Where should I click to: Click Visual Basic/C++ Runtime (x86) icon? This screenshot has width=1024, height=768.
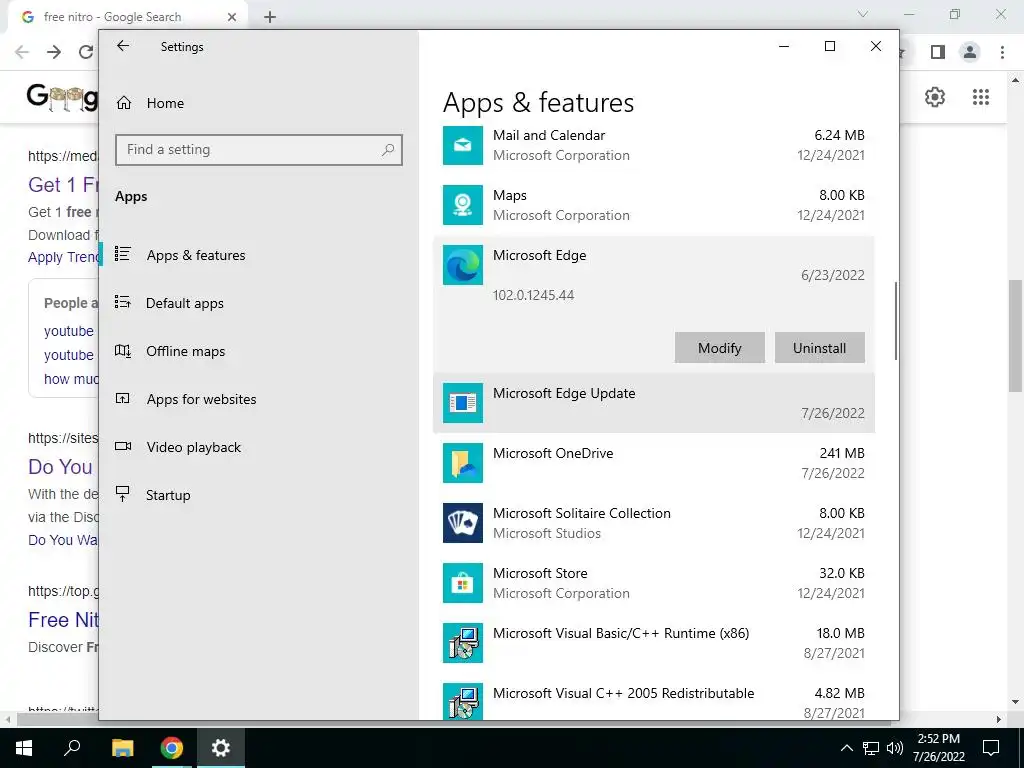point(462,643)
